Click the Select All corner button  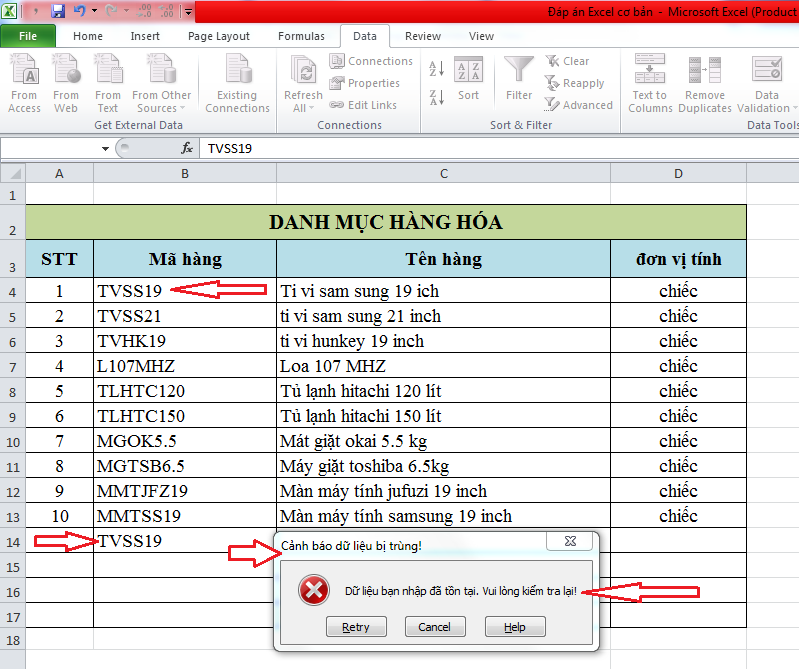(13, 173)
